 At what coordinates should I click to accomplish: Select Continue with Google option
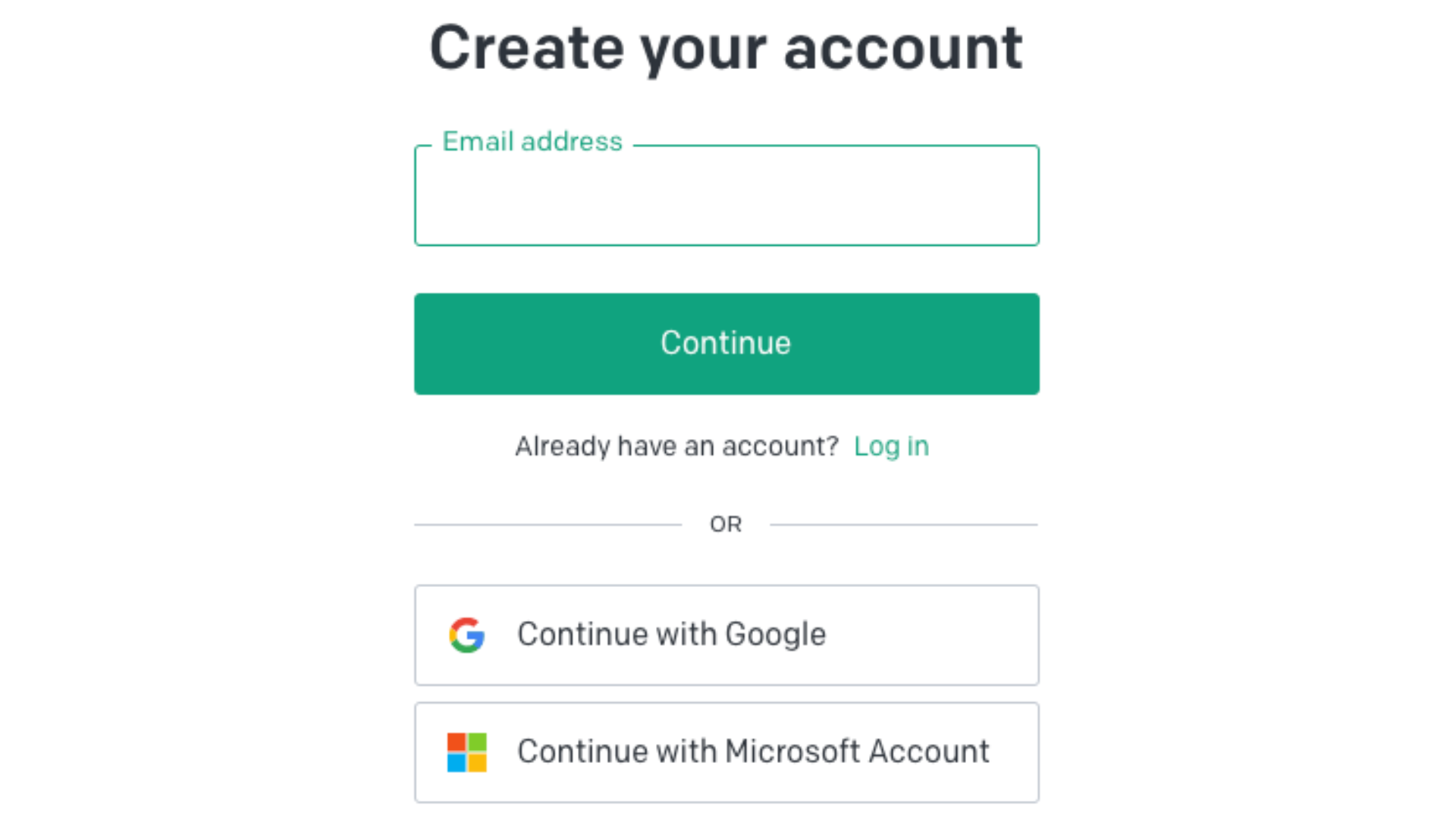(x=727, y=634)
